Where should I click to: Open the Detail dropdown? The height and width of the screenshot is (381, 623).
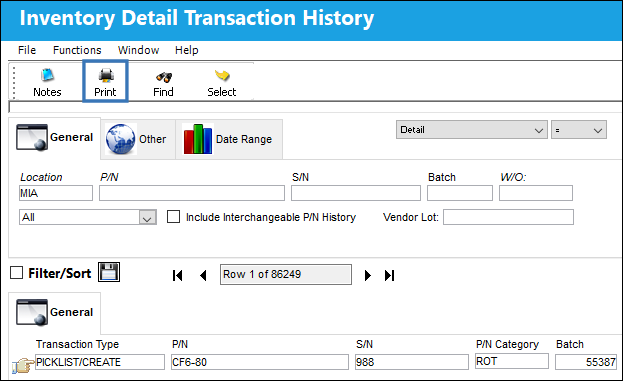(472, 130)
